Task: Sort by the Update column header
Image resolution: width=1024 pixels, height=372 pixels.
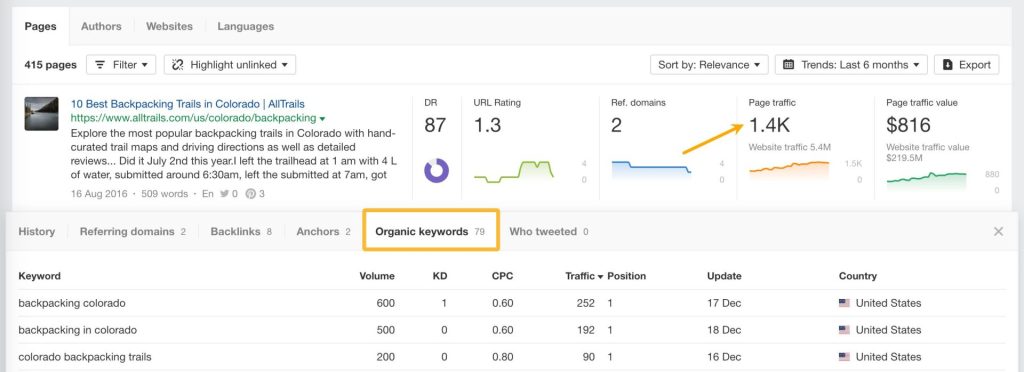Action: (x=724, y=276)
